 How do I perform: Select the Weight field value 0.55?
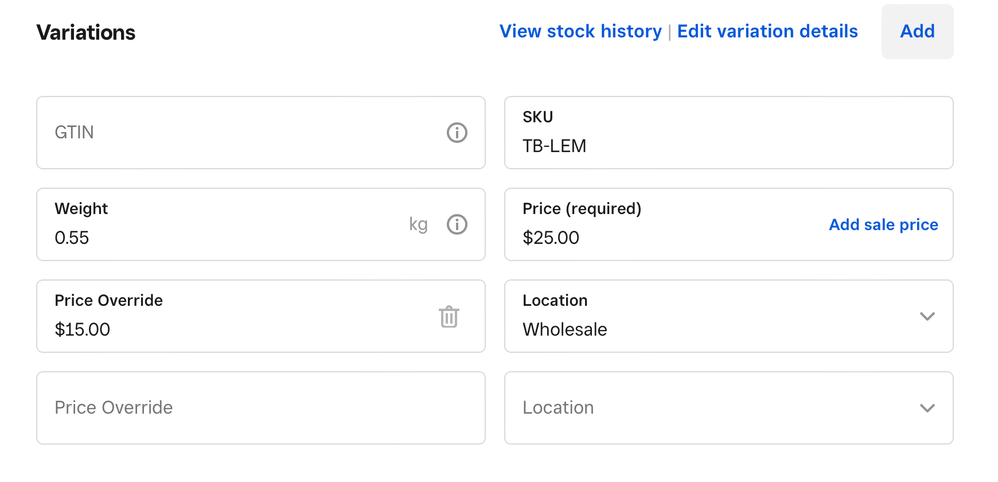pyautogui.click(x=72, y=238)
